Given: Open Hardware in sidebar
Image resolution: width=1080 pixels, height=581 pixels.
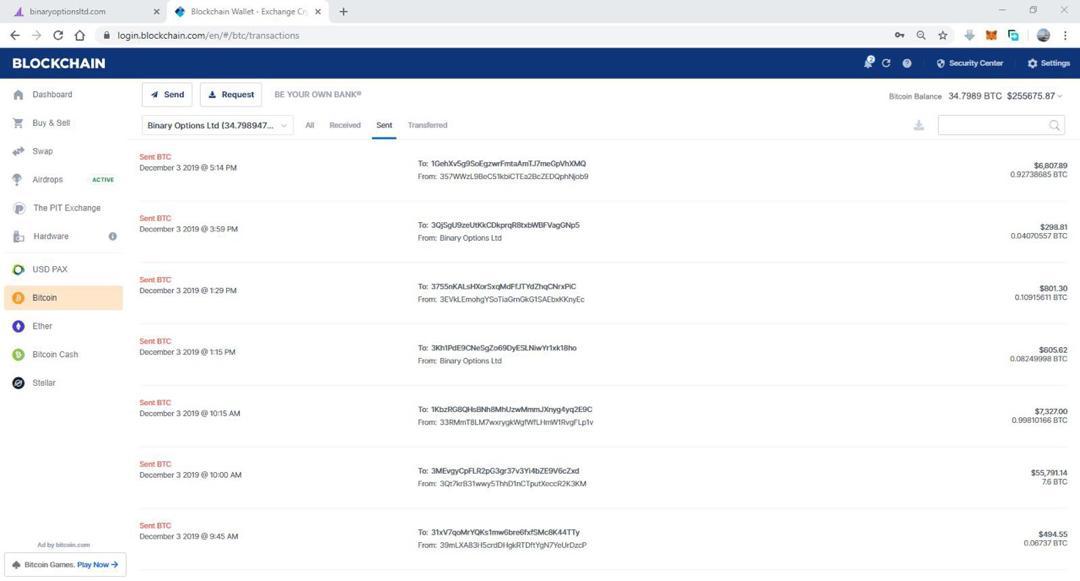Looking at the screenshot, I should point(51,236).
